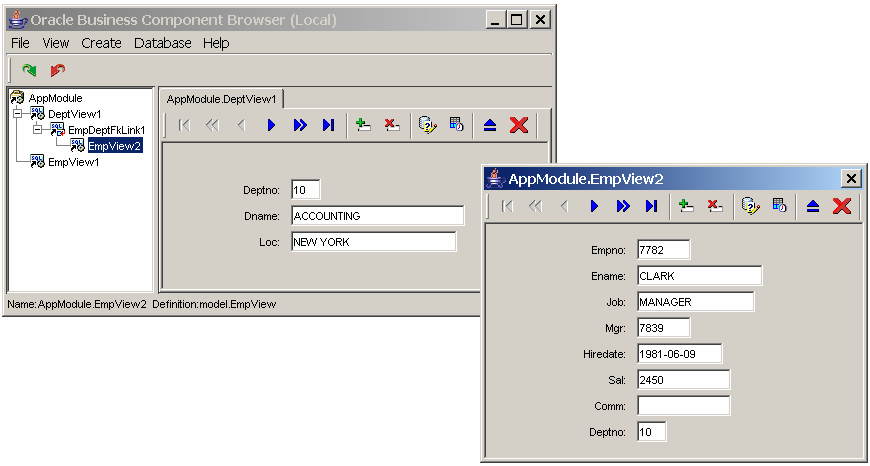Go to first record in DeptView1 toolbar
This screenshot has height=466, width=870.
(184, 125)
